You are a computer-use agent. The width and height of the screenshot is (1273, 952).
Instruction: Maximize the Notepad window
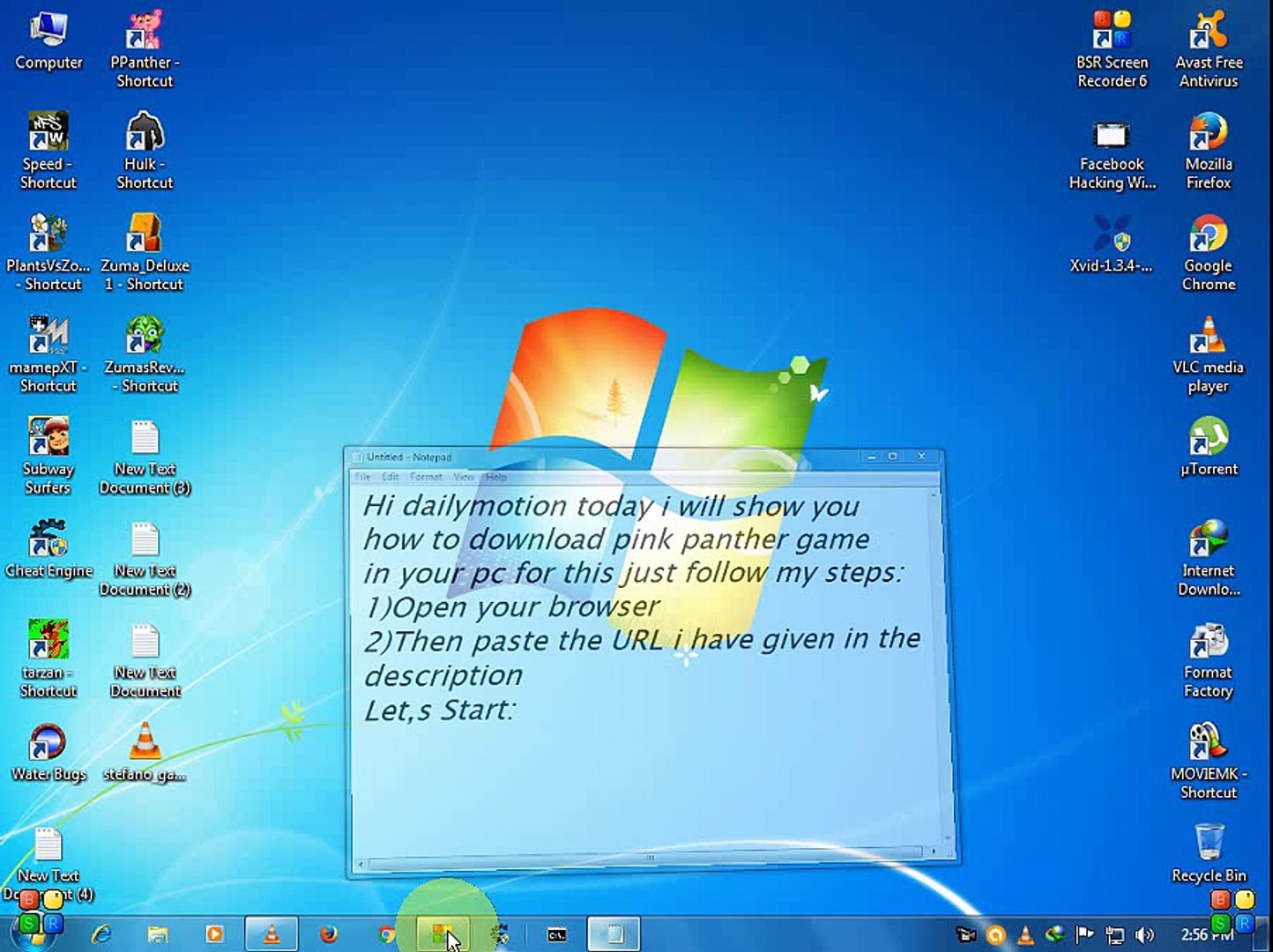pos(893,457)
